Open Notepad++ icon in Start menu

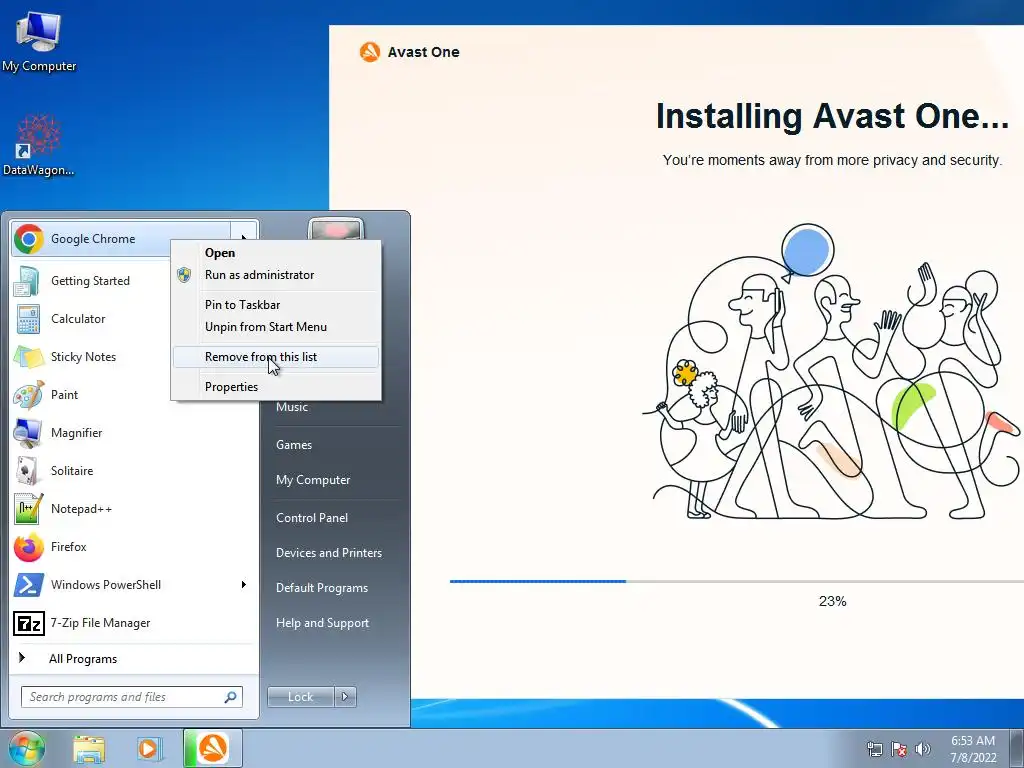[29, 509]
